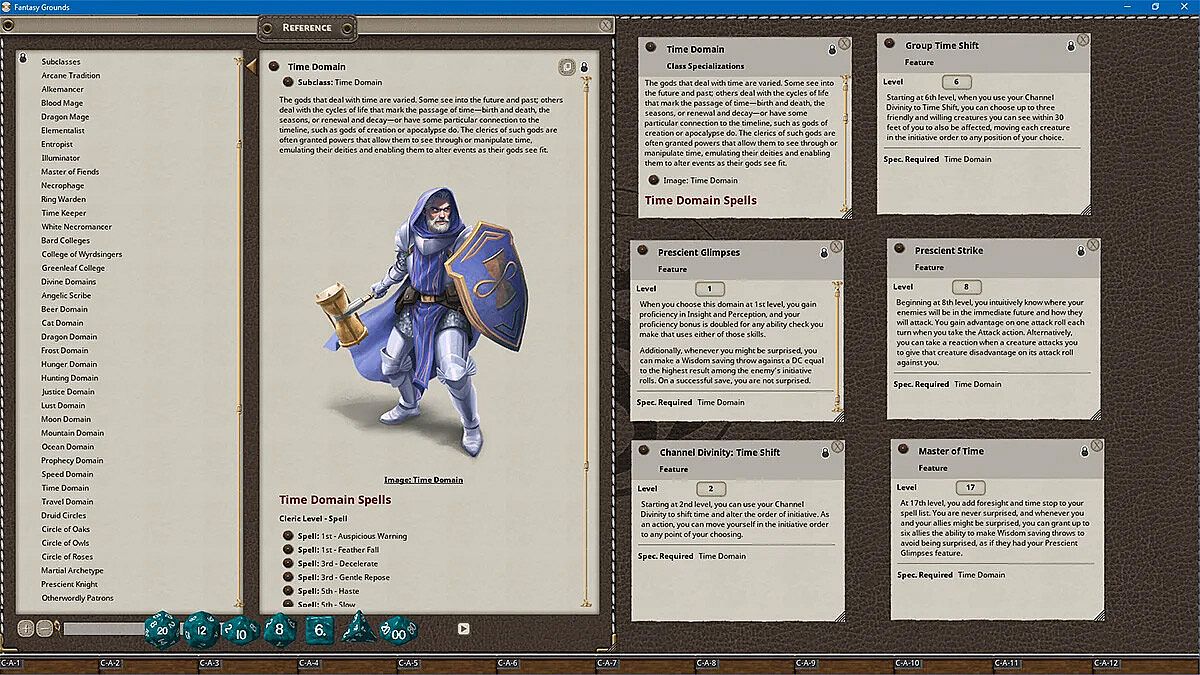This screenshot has width=1200, height=675.
Task: Open the White Necromancer index entry
Action: coord(77,227)
